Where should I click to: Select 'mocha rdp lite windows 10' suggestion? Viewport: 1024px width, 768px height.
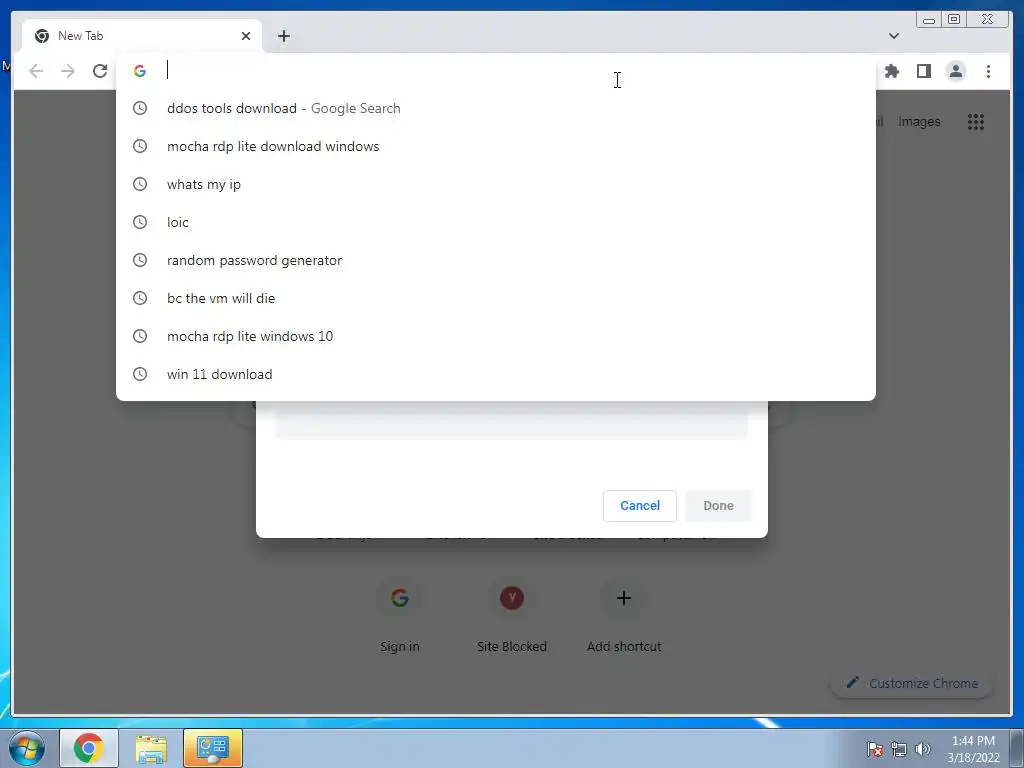(x=496, y=336)
